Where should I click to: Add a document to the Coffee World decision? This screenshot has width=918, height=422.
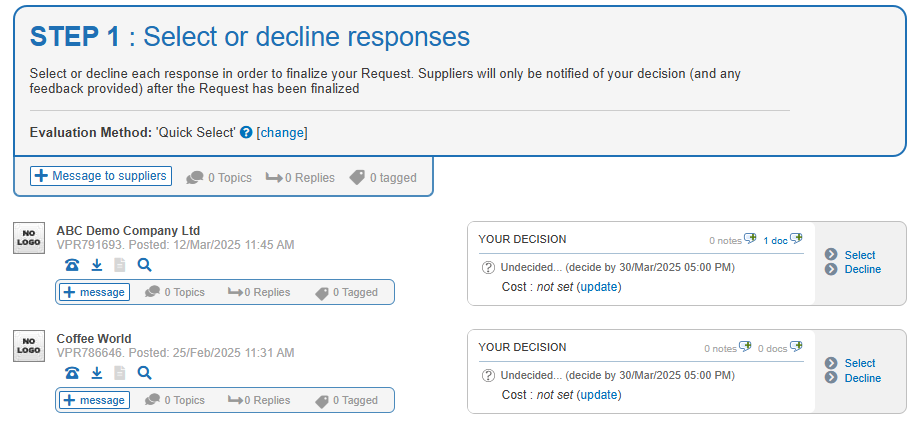click(796, 347)
